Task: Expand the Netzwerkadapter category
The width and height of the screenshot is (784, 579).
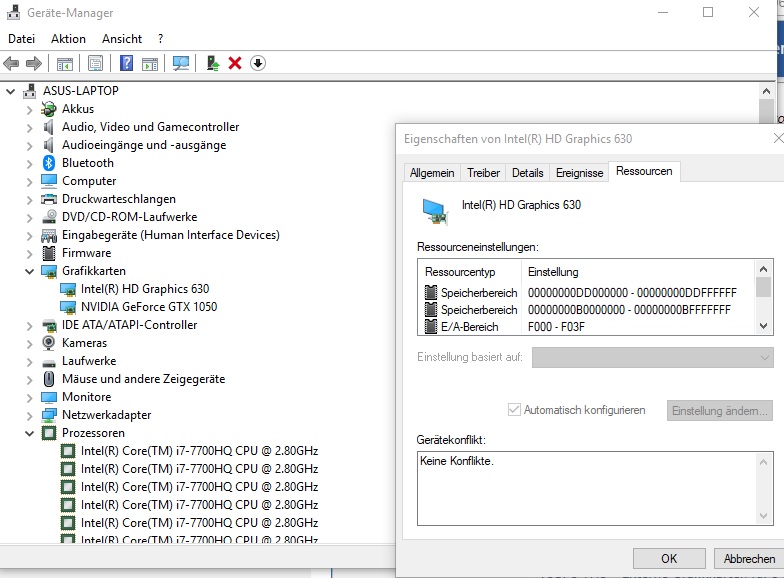Action: (x=30, y=416)
